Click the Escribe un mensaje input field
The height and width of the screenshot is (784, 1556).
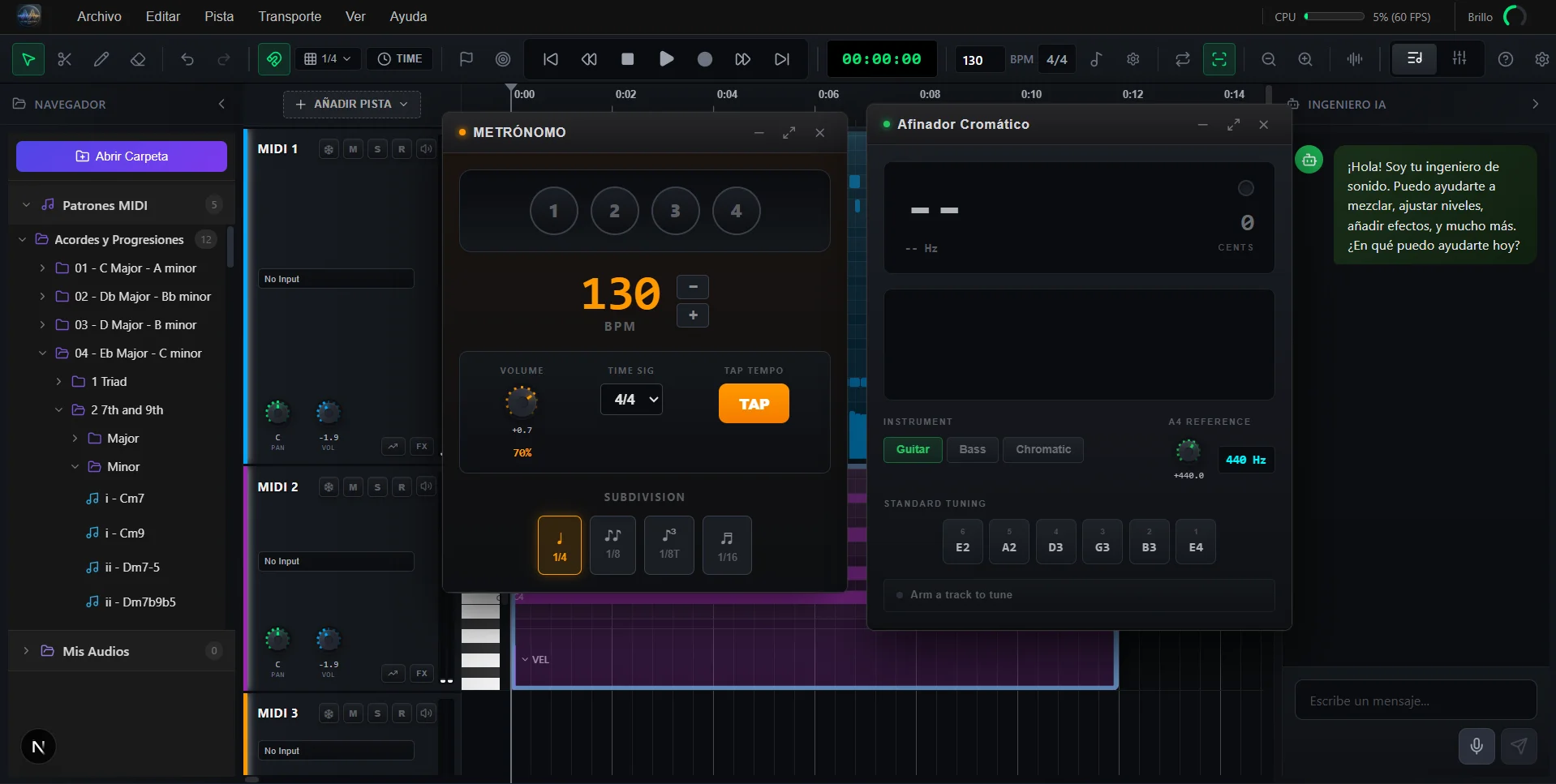1415,700
